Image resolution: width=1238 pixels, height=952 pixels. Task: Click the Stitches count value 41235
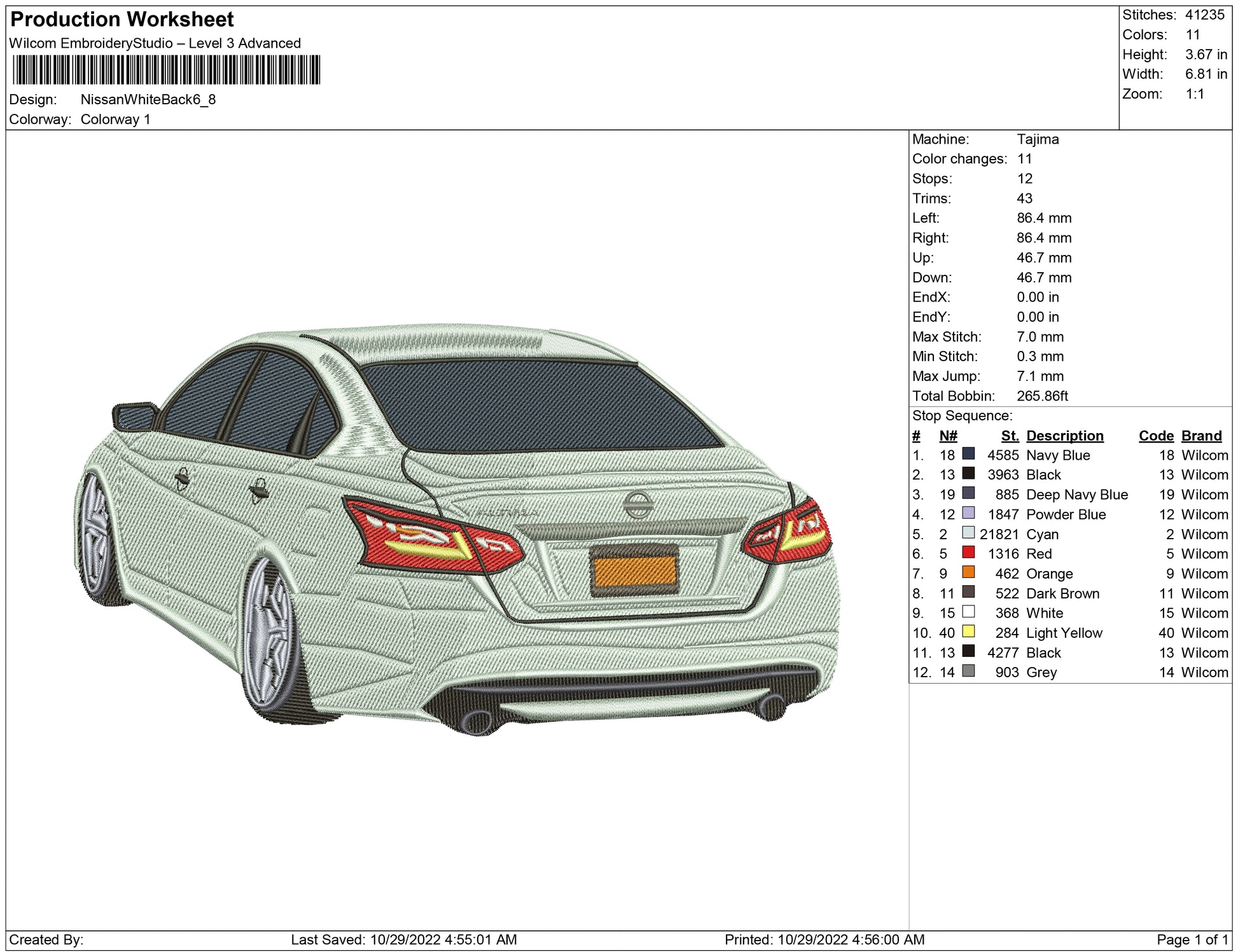pyautogui.click(x=1204, y=15)
